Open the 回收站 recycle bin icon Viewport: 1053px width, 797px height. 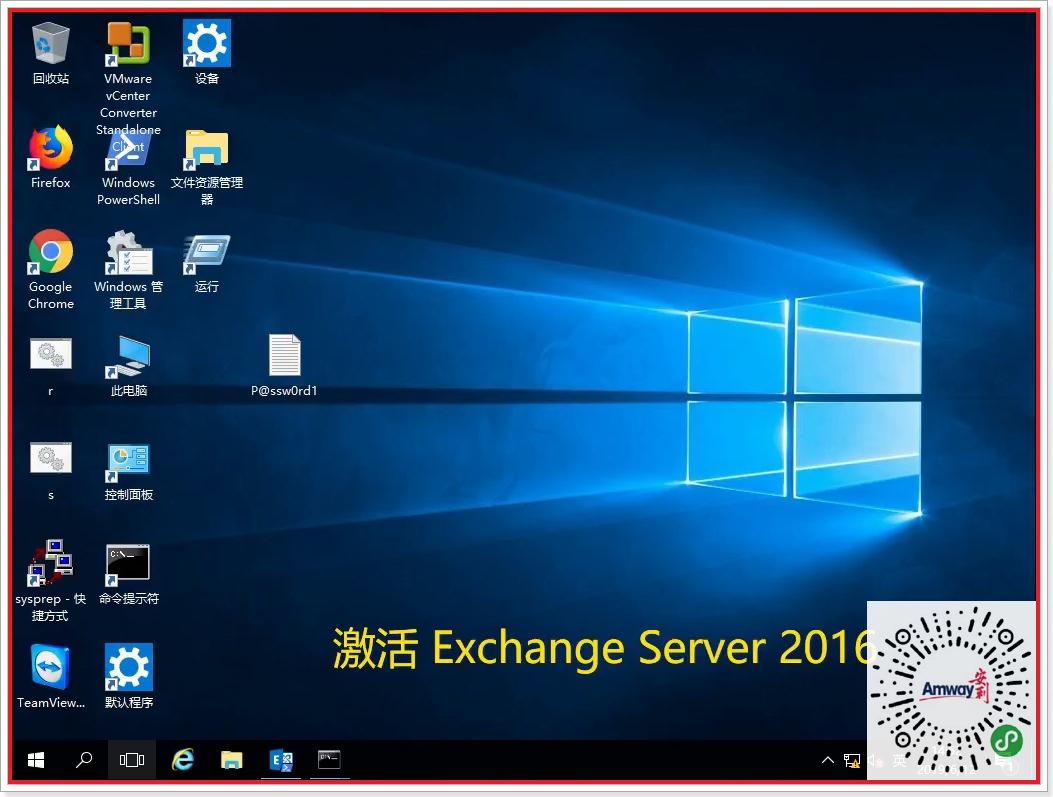[50, 54]
